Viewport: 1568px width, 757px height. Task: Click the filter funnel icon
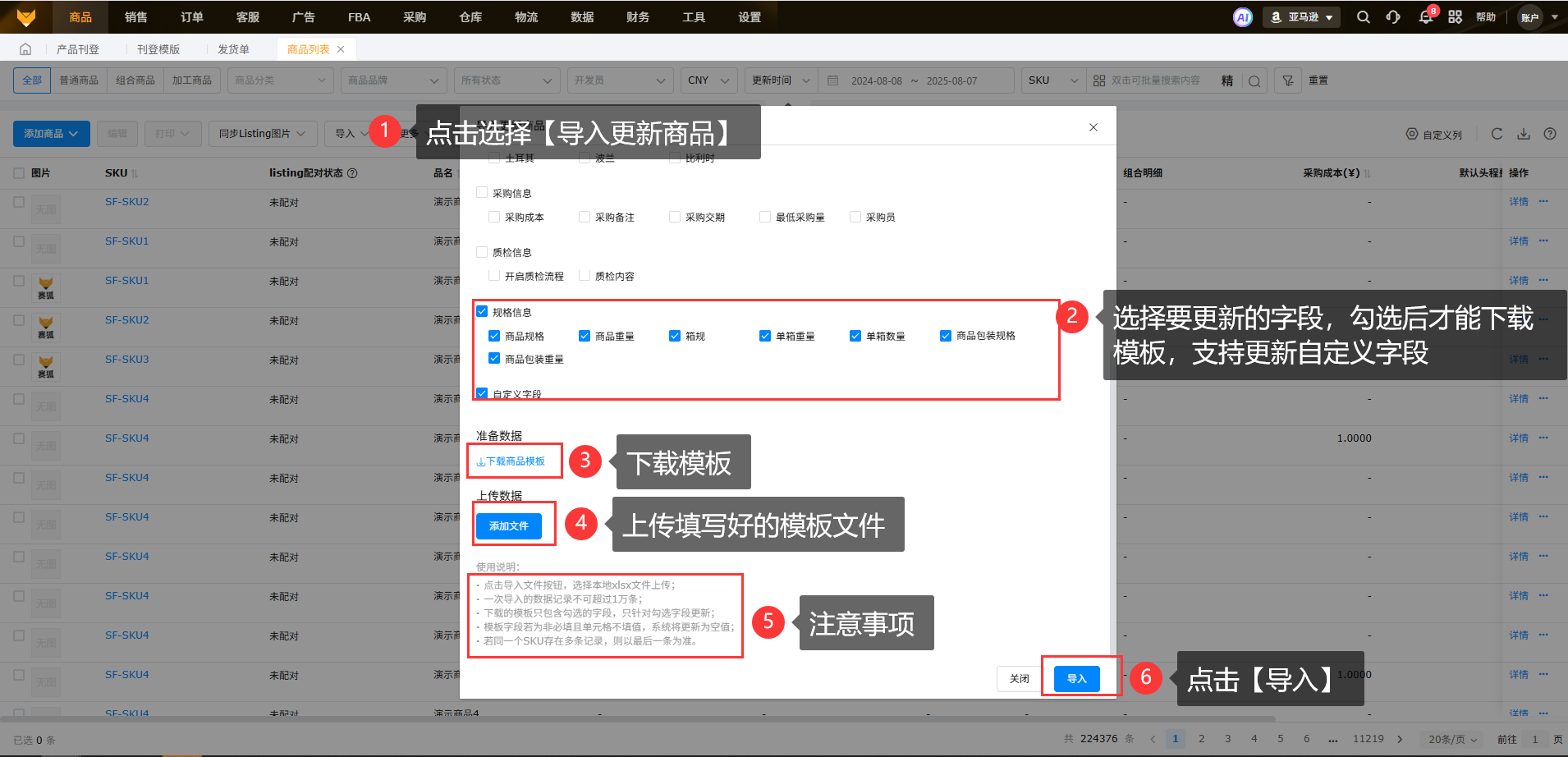point(1288,80)
